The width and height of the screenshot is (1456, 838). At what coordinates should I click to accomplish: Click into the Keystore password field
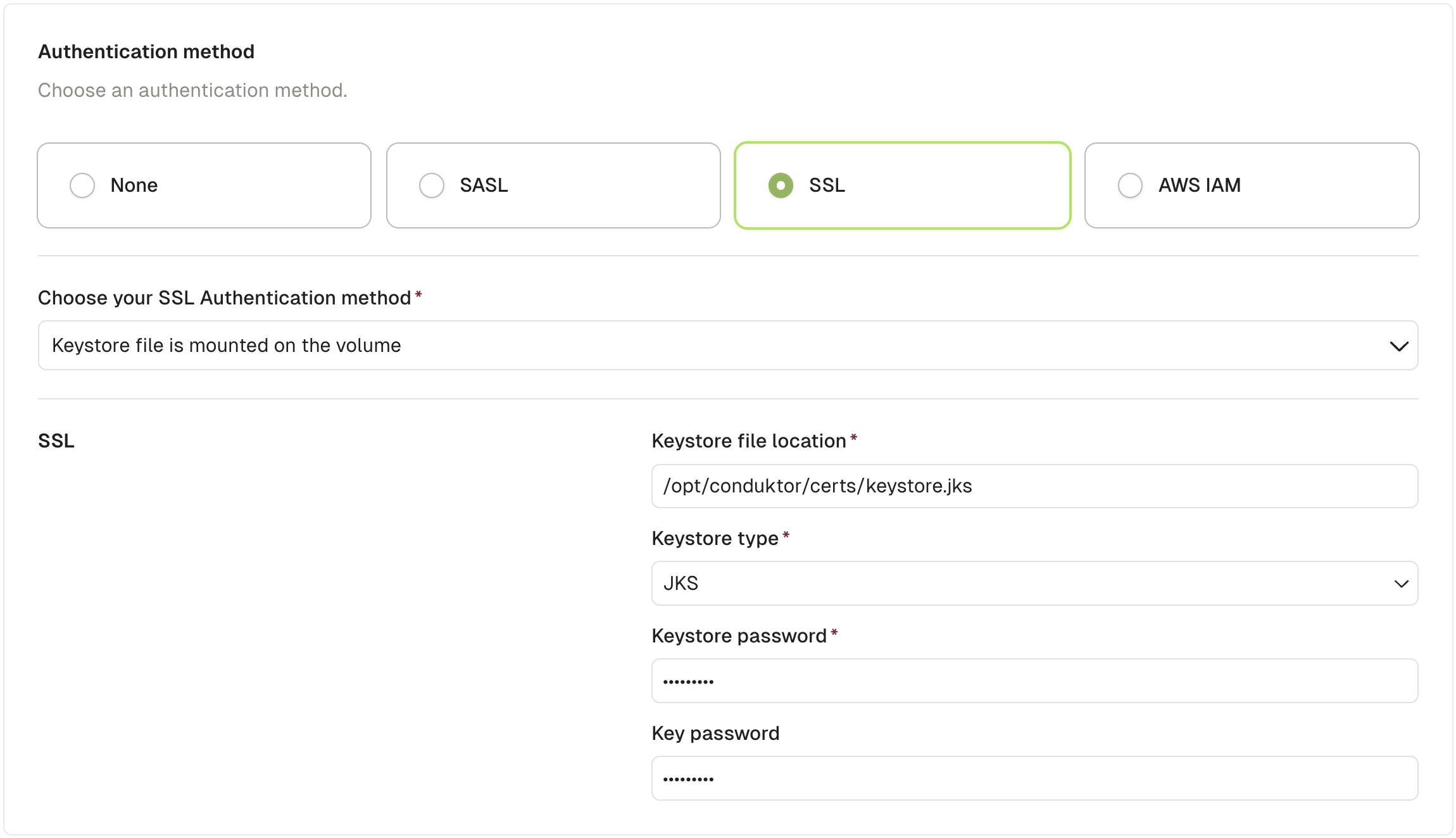1034,681
